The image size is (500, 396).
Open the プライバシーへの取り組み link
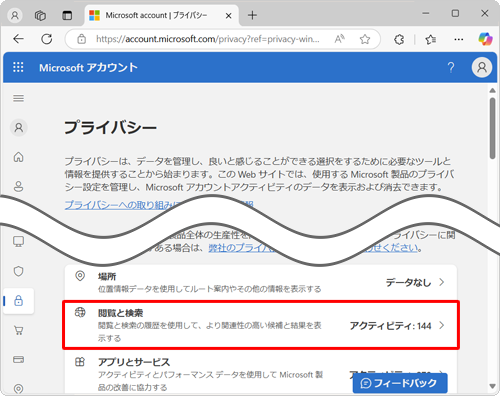coord(120,205)
